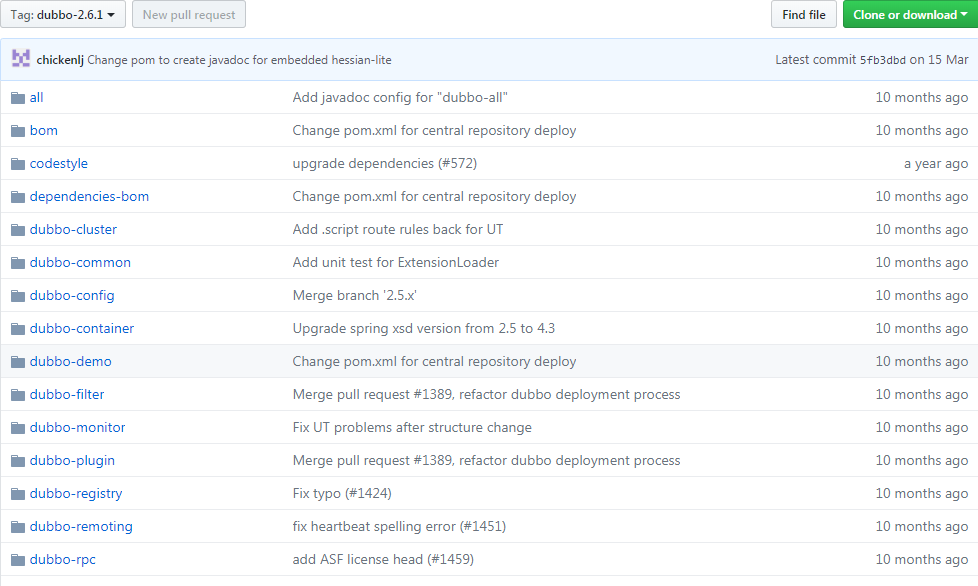Click the folder icon next to dubbo-plugin
978x586 pixels.
(18, 461)
